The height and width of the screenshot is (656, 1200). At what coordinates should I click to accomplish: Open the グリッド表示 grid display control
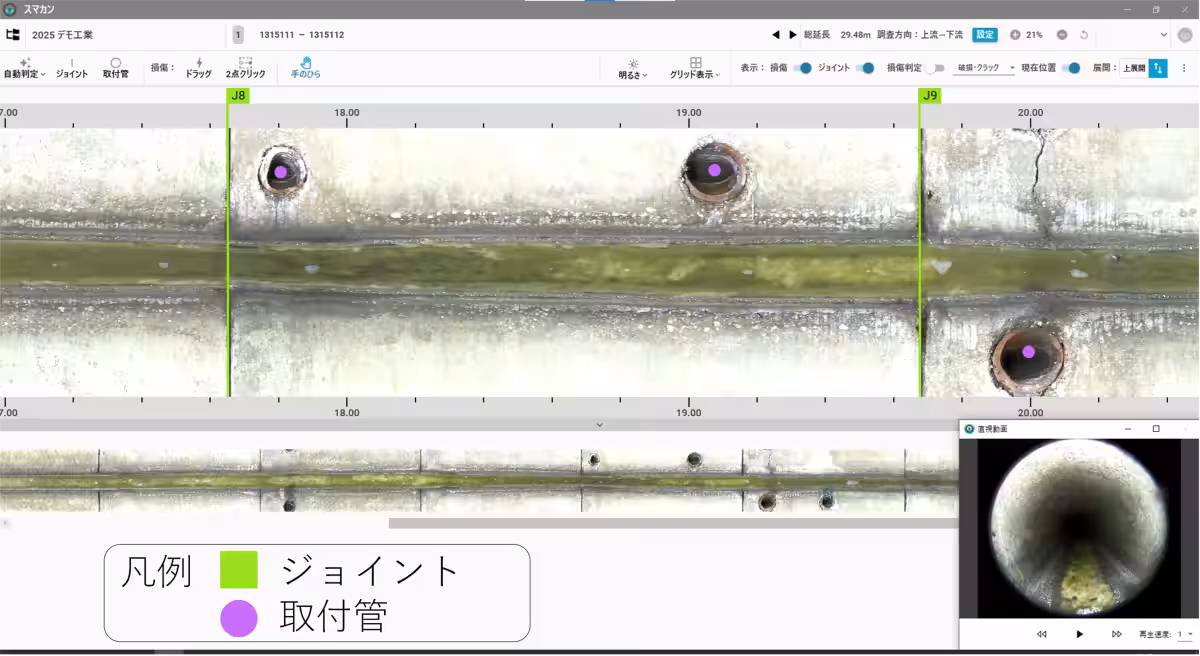(694, 68)
